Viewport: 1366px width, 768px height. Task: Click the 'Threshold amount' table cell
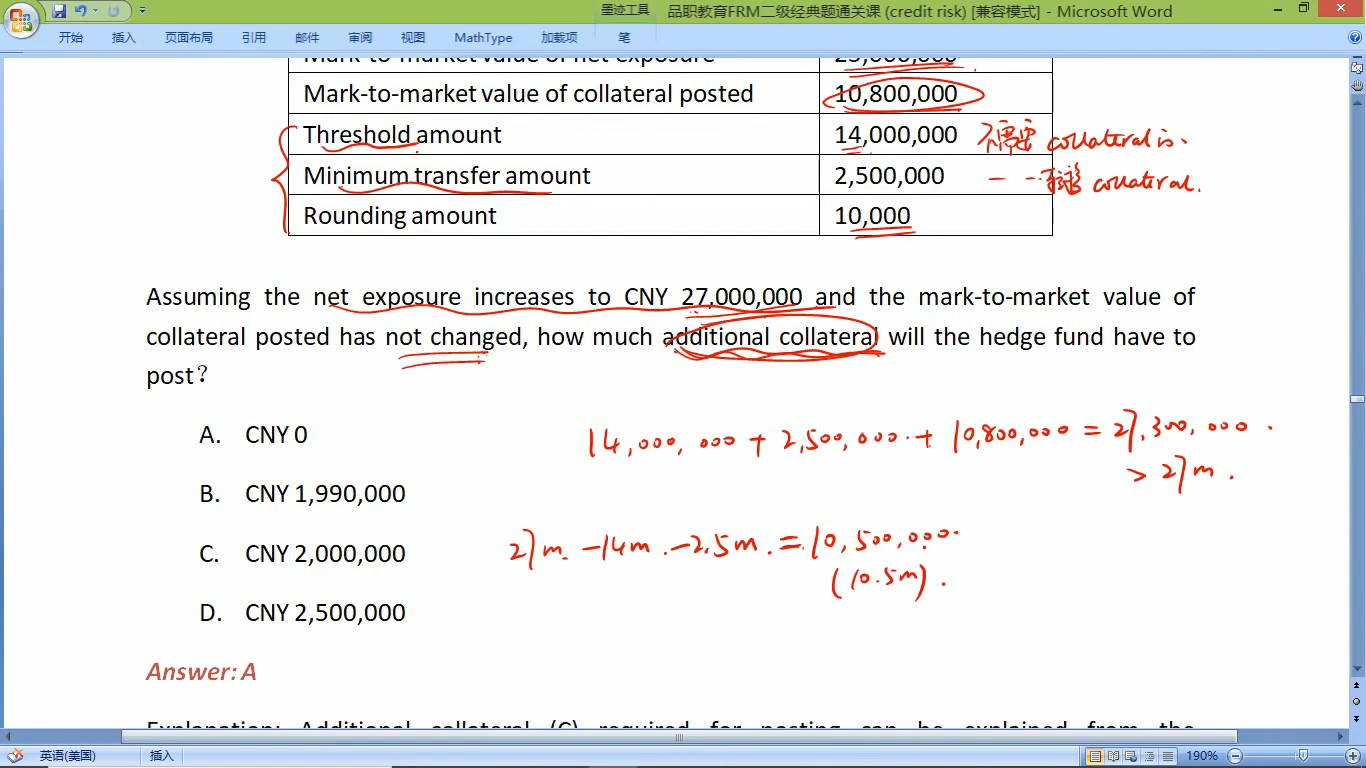pyautogui.click(x=554, y=134)
